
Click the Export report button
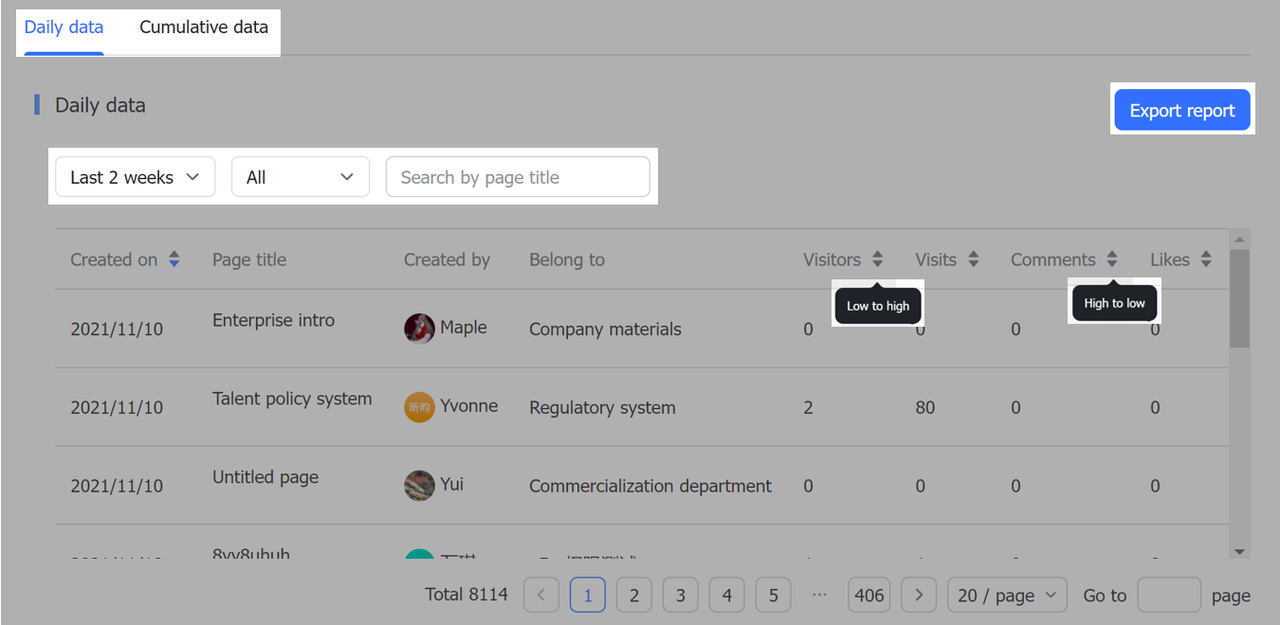1182,110
